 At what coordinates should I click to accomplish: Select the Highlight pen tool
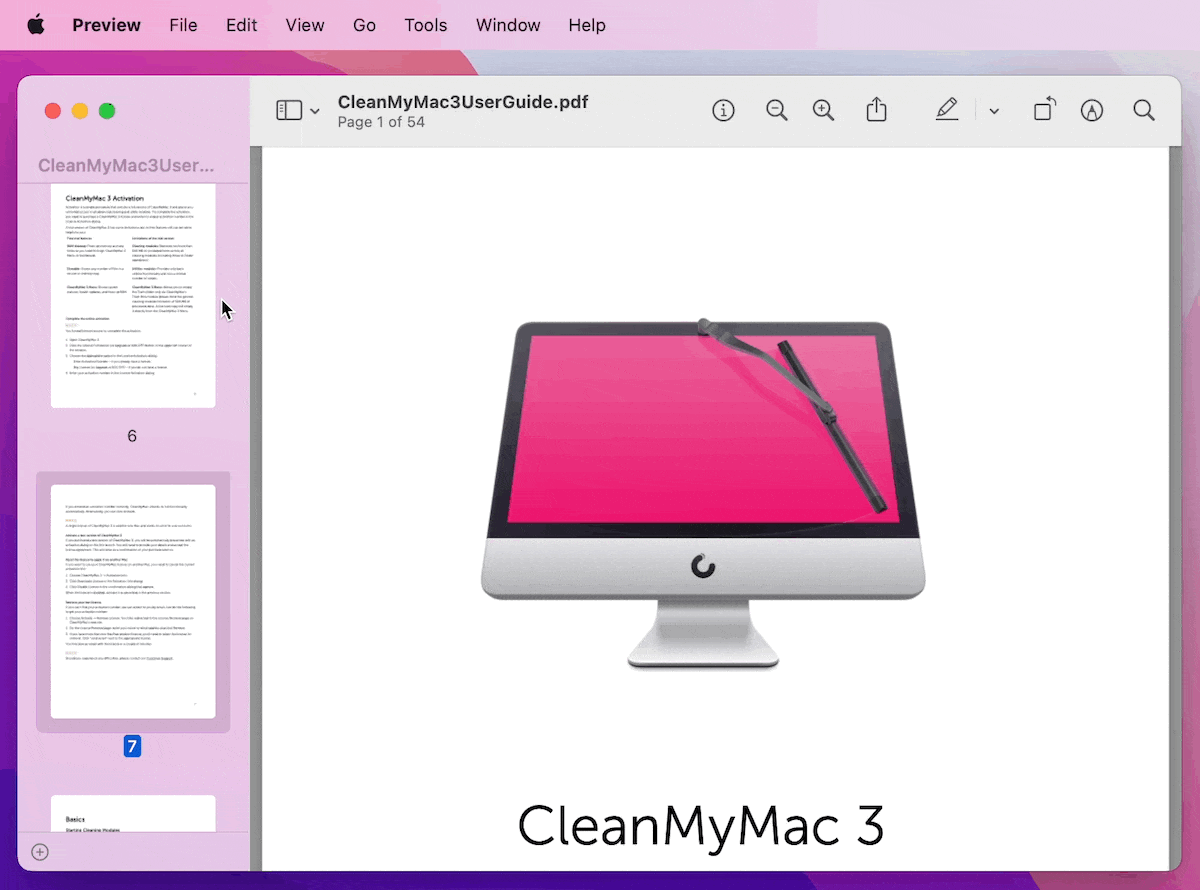pos(947,109)
